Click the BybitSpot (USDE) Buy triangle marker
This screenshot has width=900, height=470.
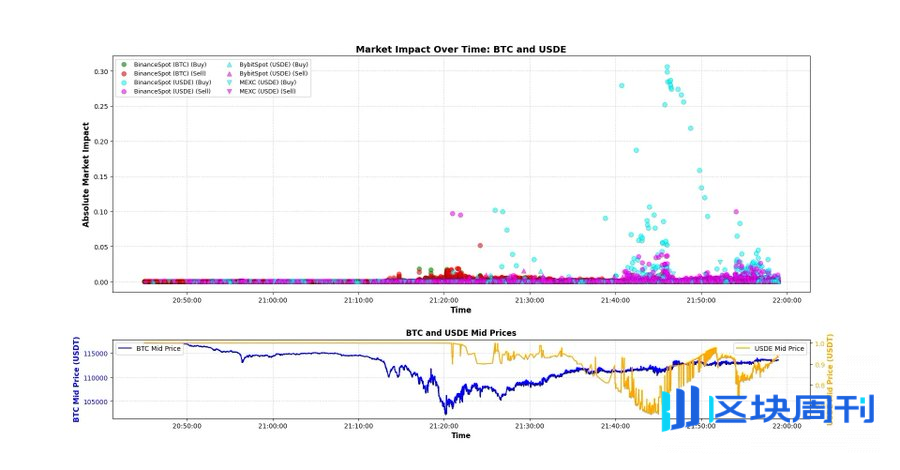pos(229,64)
